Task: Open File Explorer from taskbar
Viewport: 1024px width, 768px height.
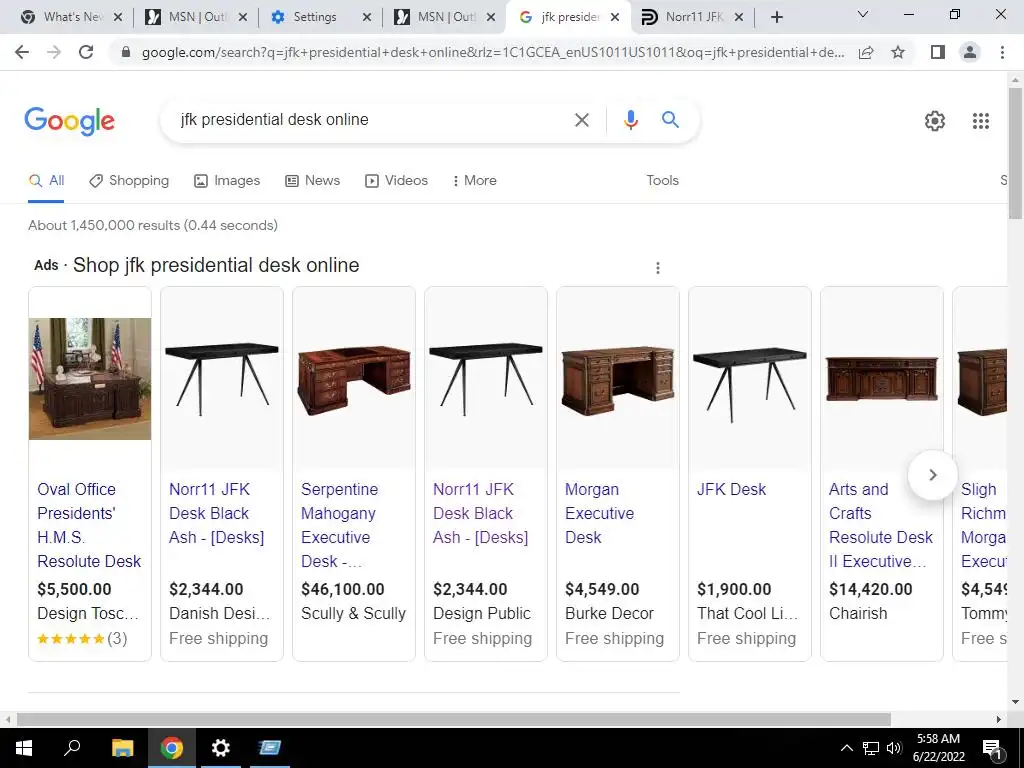Action: coord(122,748)
